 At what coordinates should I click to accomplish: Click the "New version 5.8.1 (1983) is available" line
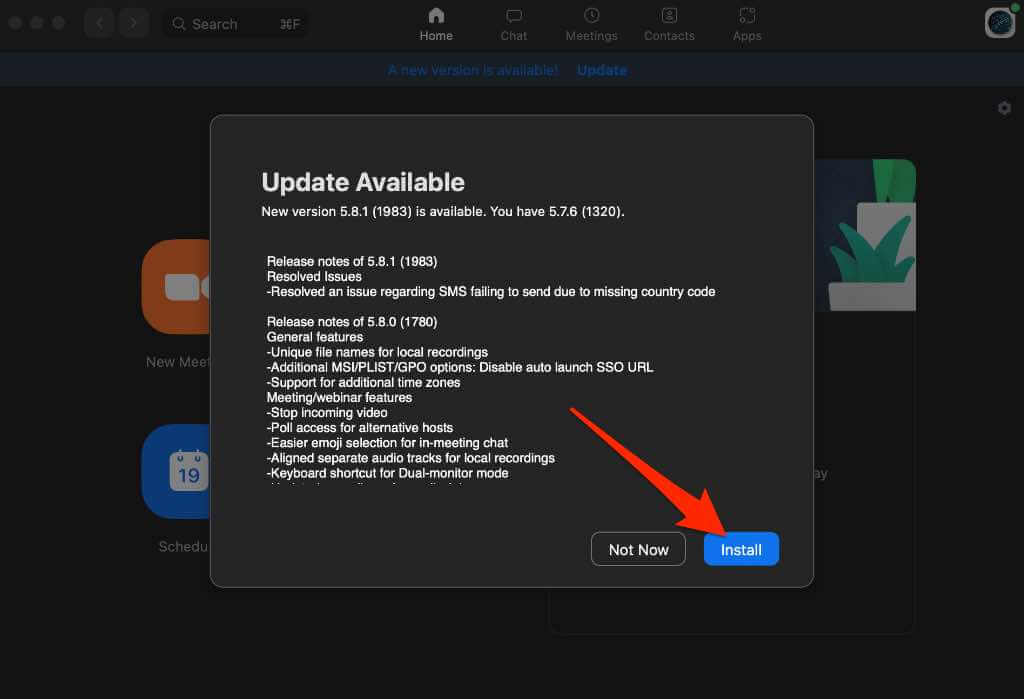pos(443,211)
